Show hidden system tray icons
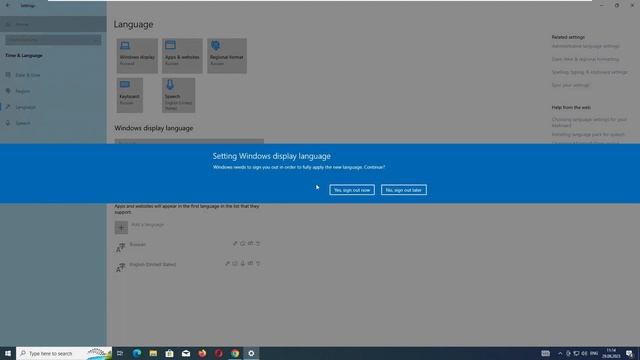640x360 pixels. (560, 353)
